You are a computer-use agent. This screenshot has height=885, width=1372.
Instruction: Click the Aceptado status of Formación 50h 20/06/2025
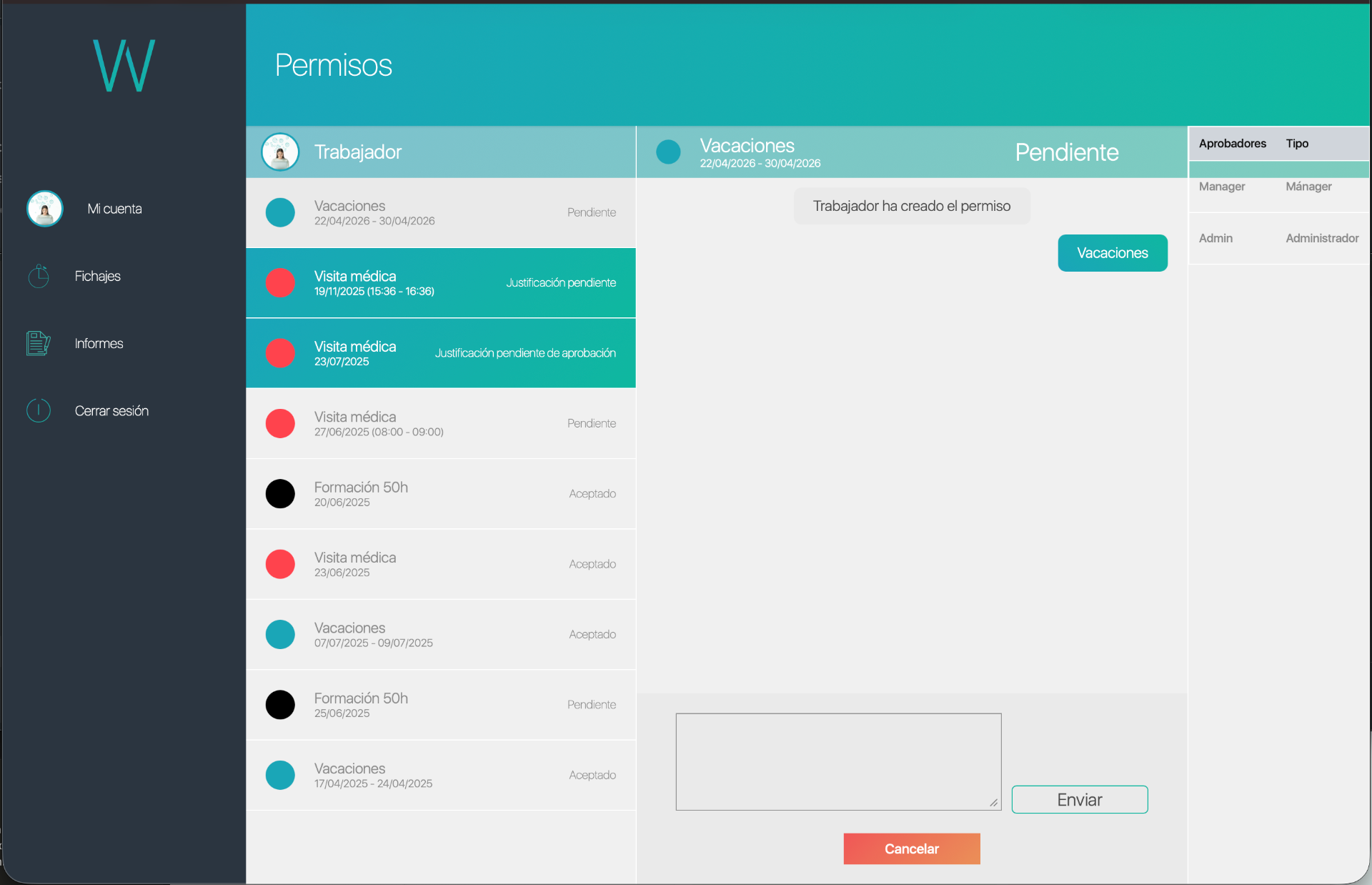592,494
